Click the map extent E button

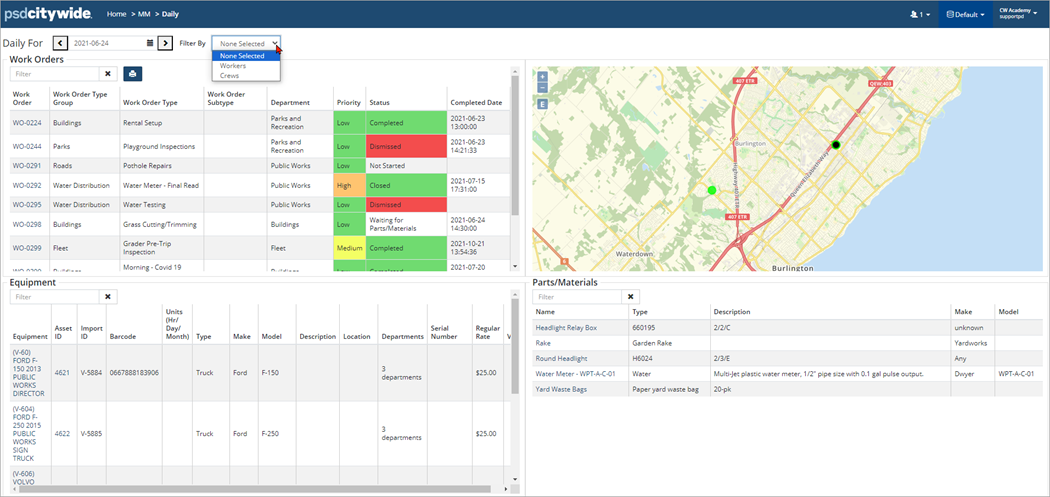click(542, 104)
